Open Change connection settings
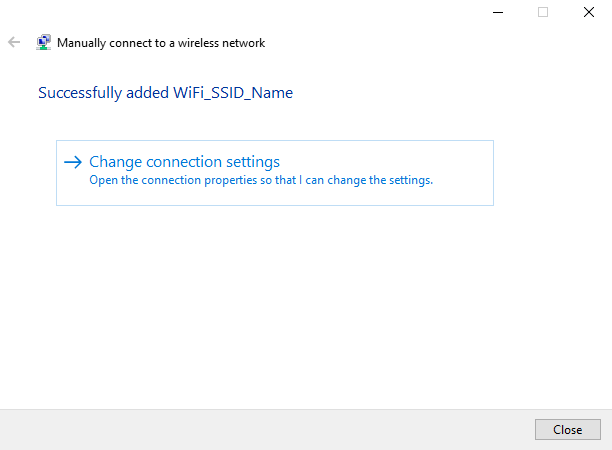 point(184,162)
